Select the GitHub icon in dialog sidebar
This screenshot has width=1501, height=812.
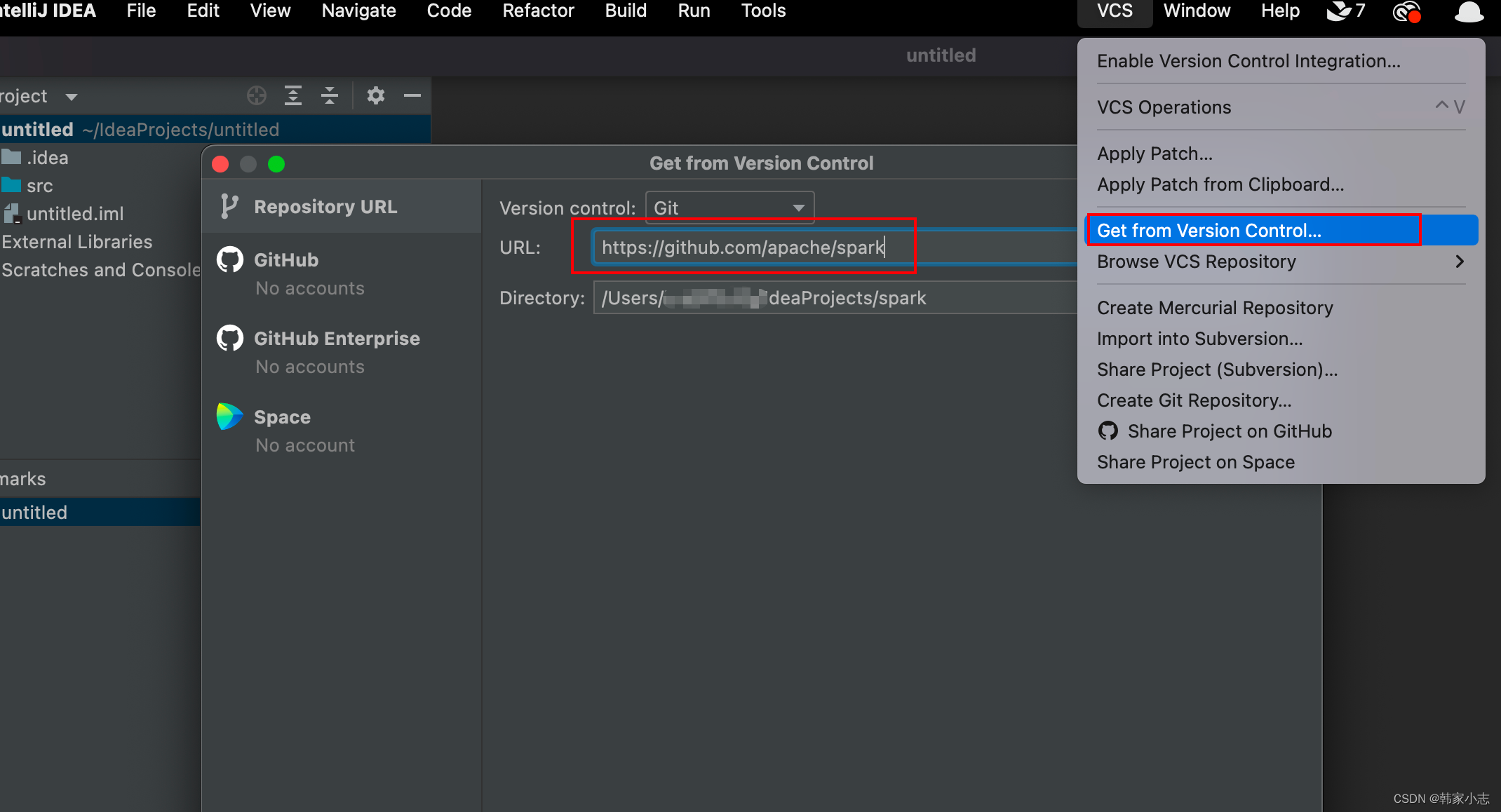tap(230, 260)
